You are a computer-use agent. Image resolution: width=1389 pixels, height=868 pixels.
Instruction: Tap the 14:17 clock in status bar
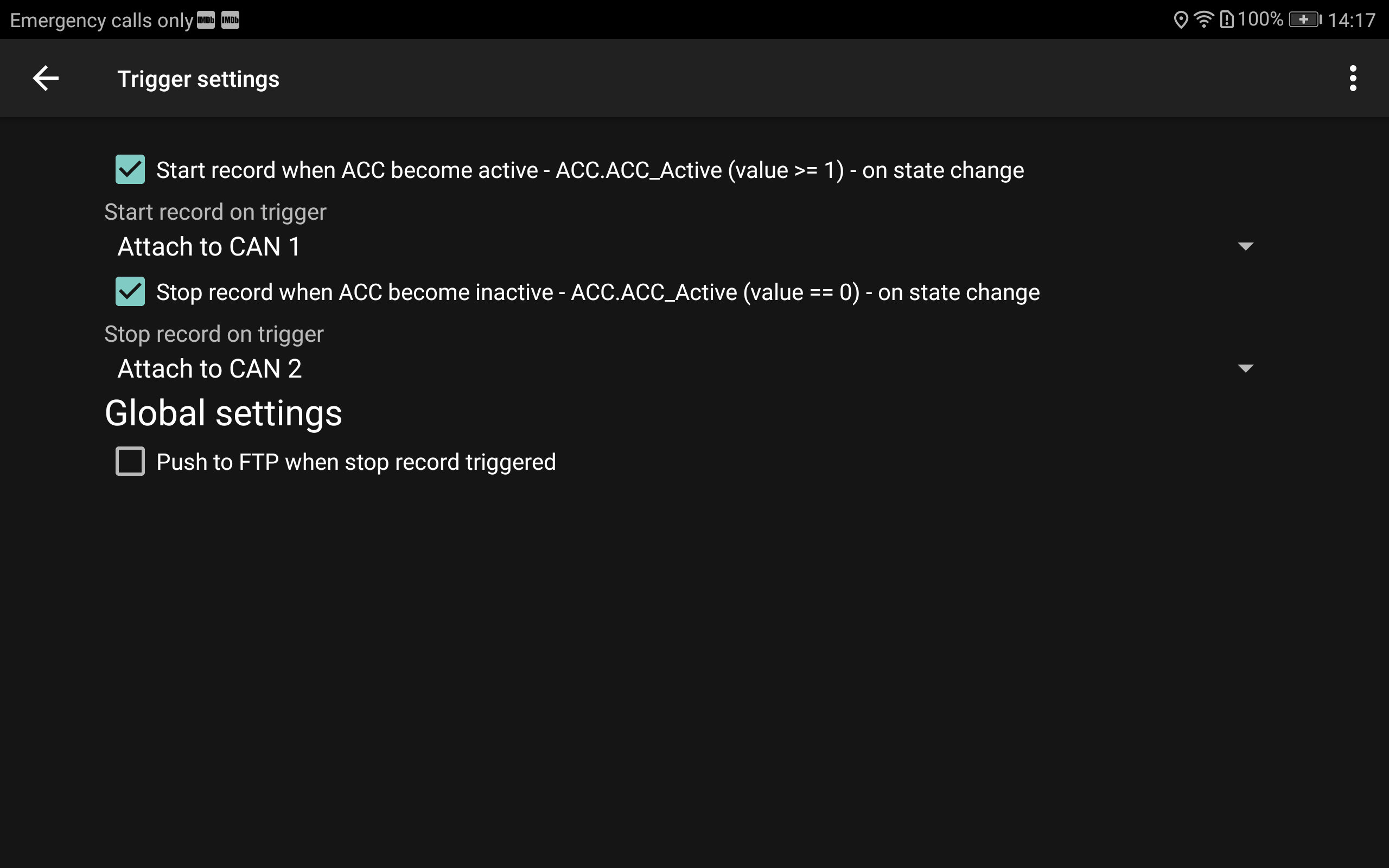click(1351, 21)
